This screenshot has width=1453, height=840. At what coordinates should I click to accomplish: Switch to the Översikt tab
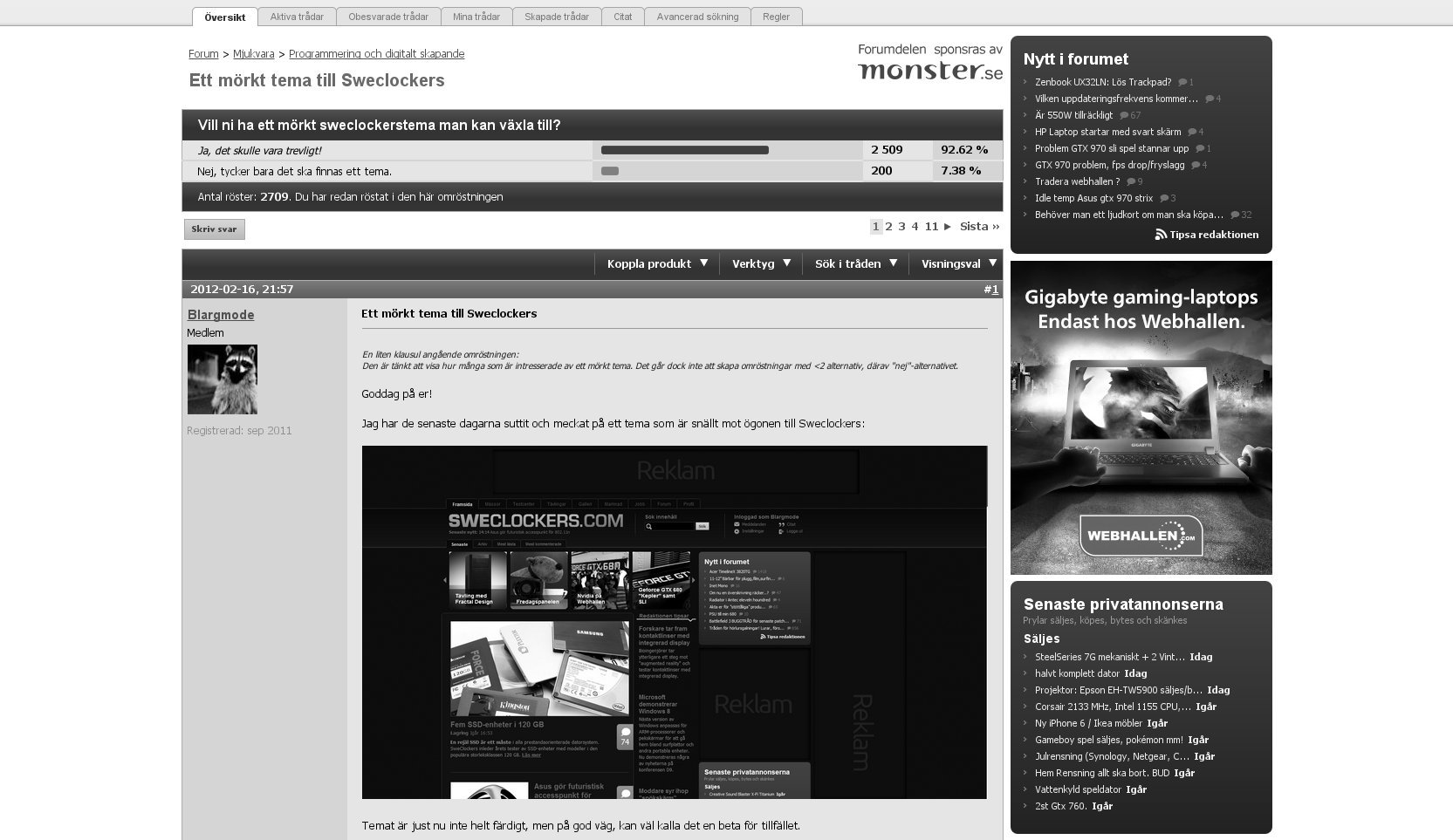tap(225, 17)
